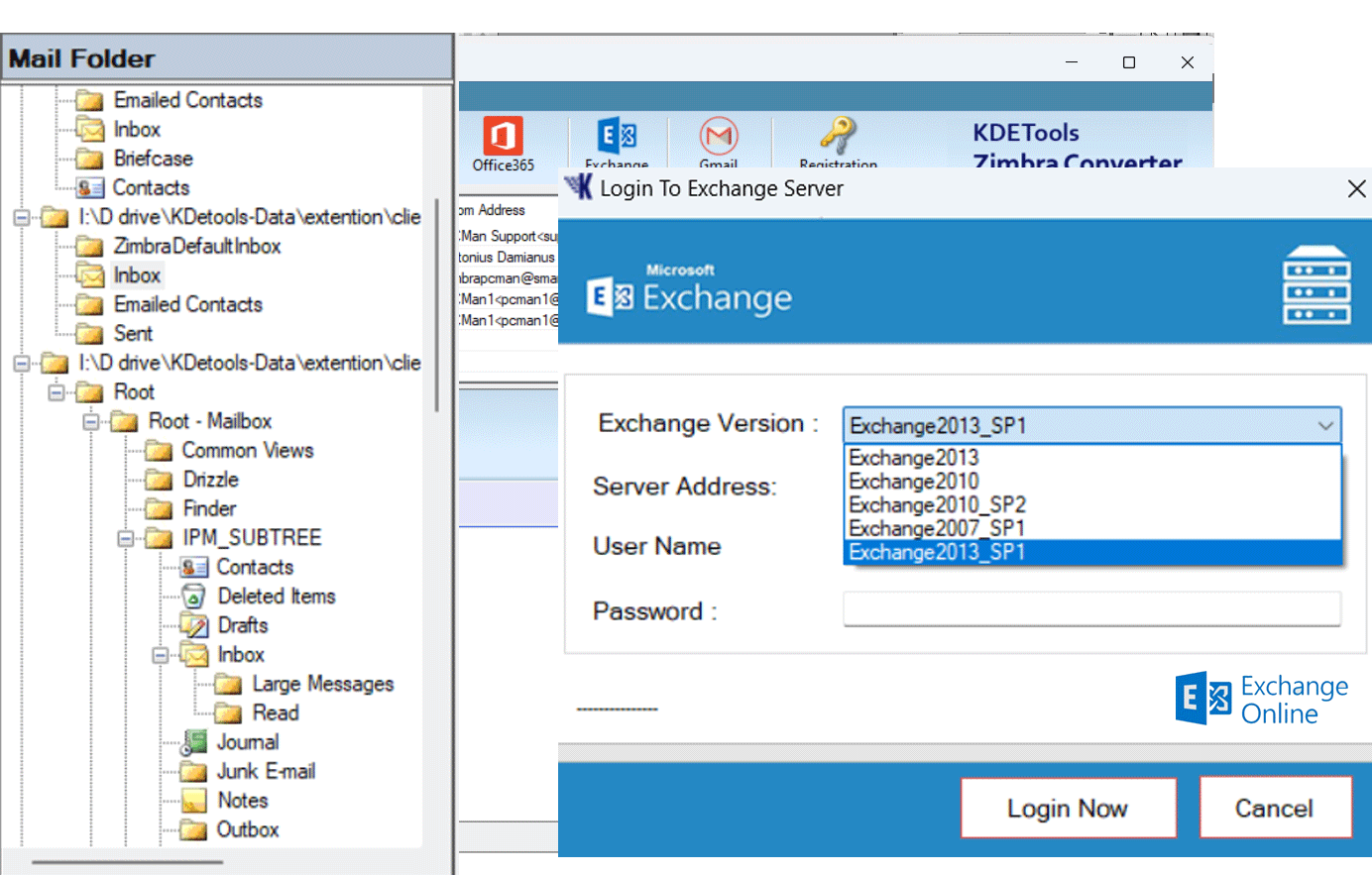Screen dimensions: 1372x875
Task: Choose Exchange2010_SP2 from the version list
Action: (x=937, y=504)
